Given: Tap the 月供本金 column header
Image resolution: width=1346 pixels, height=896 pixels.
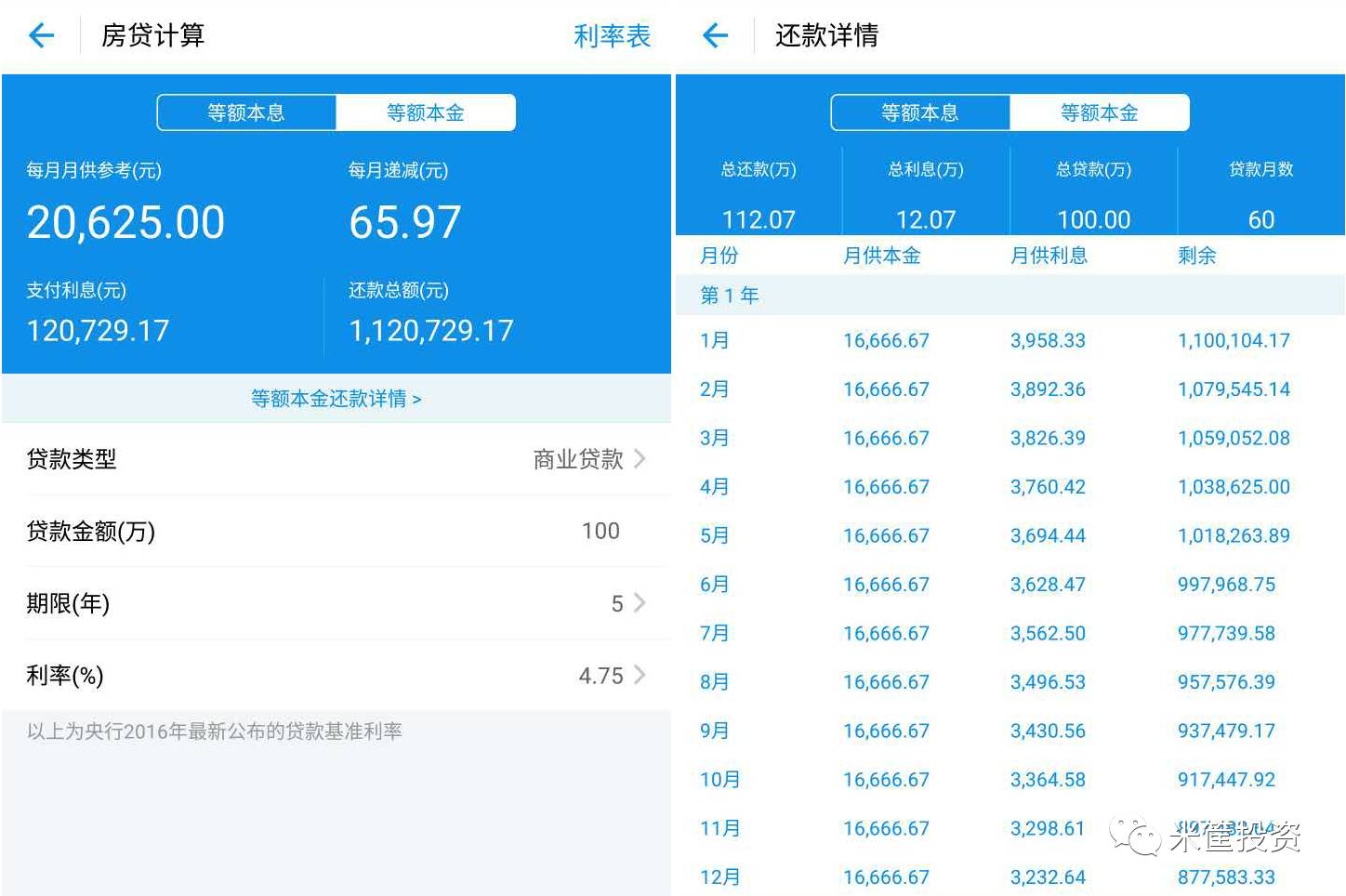Looking at the screenshot, I should (882, 256).
